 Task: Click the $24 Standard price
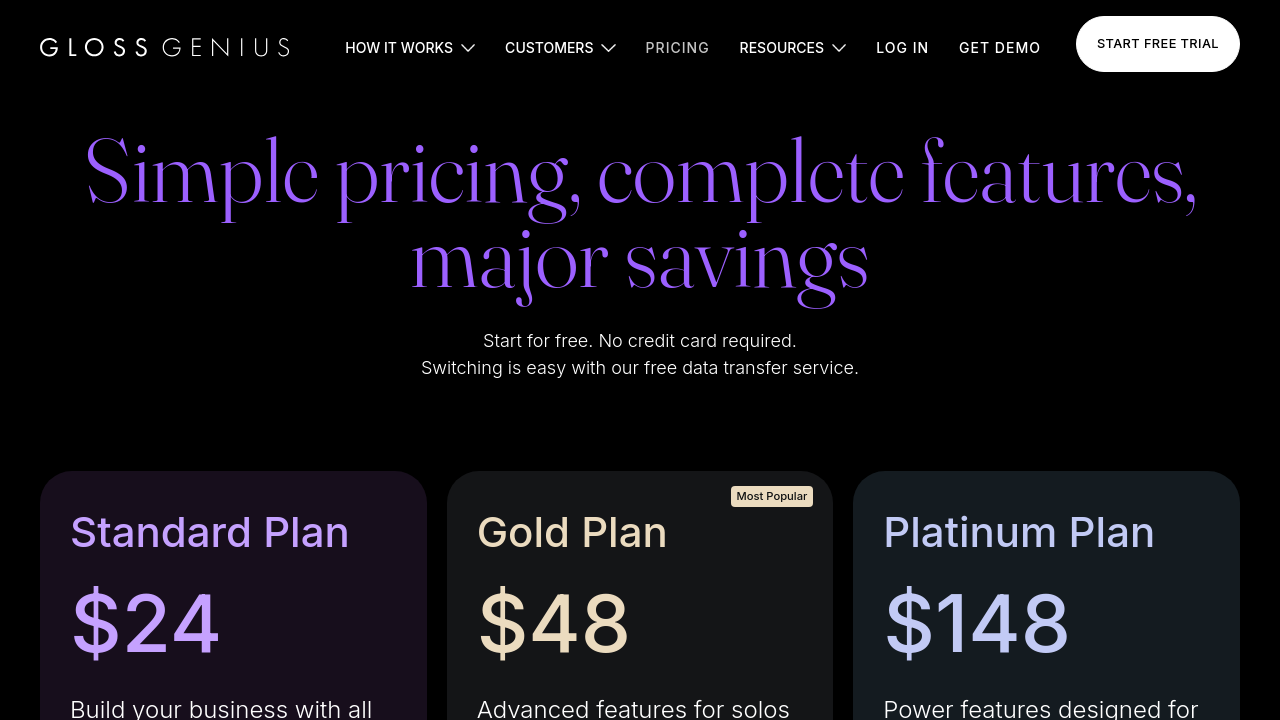(x=146, y=624)
